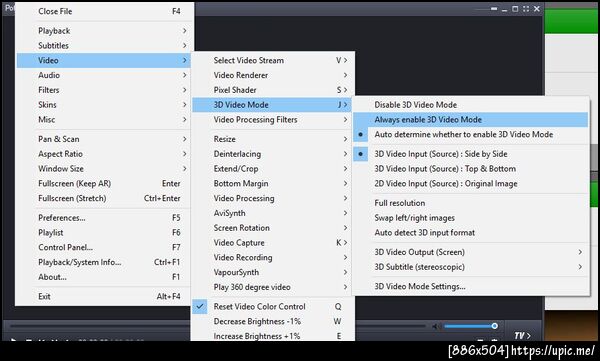Expand 3D Subtitle (stereoscopic) submenu

point(471,267)
